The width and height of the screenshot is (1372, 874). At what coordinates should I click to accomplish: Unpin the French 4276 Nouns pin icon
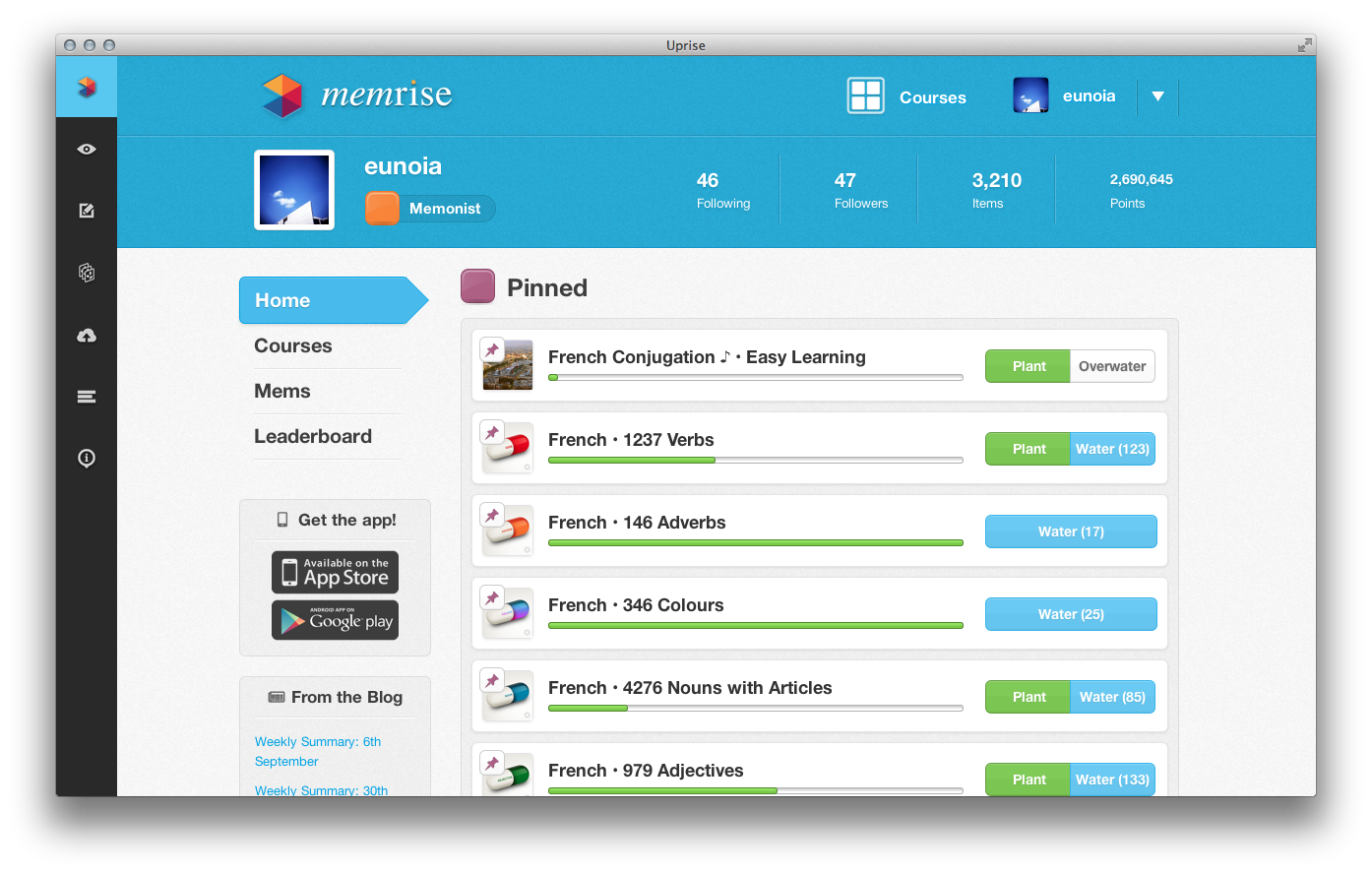click(x=492, y=680)
